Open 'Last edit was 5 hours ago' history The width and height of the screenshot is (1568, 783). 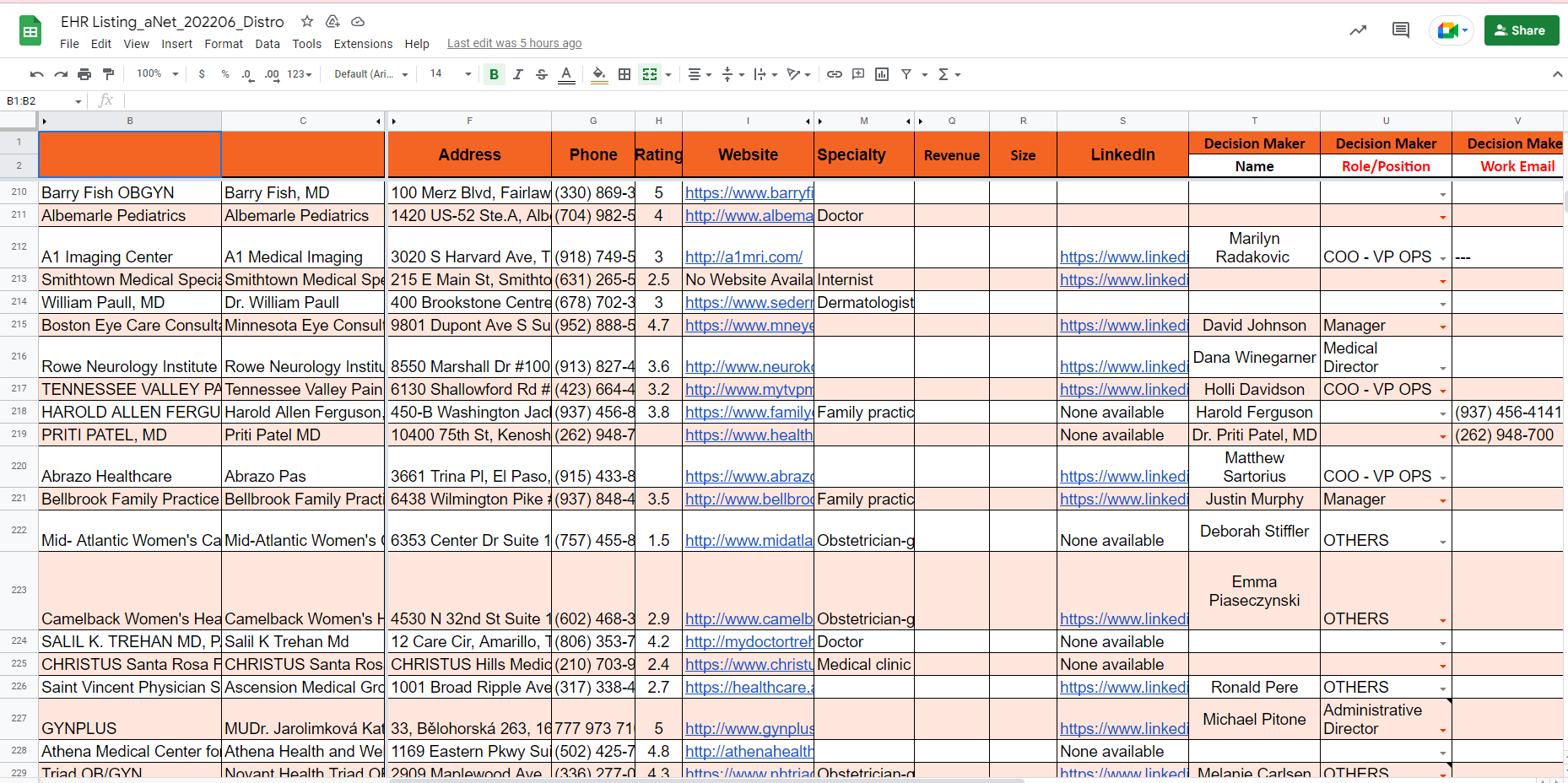coord(514,44)
